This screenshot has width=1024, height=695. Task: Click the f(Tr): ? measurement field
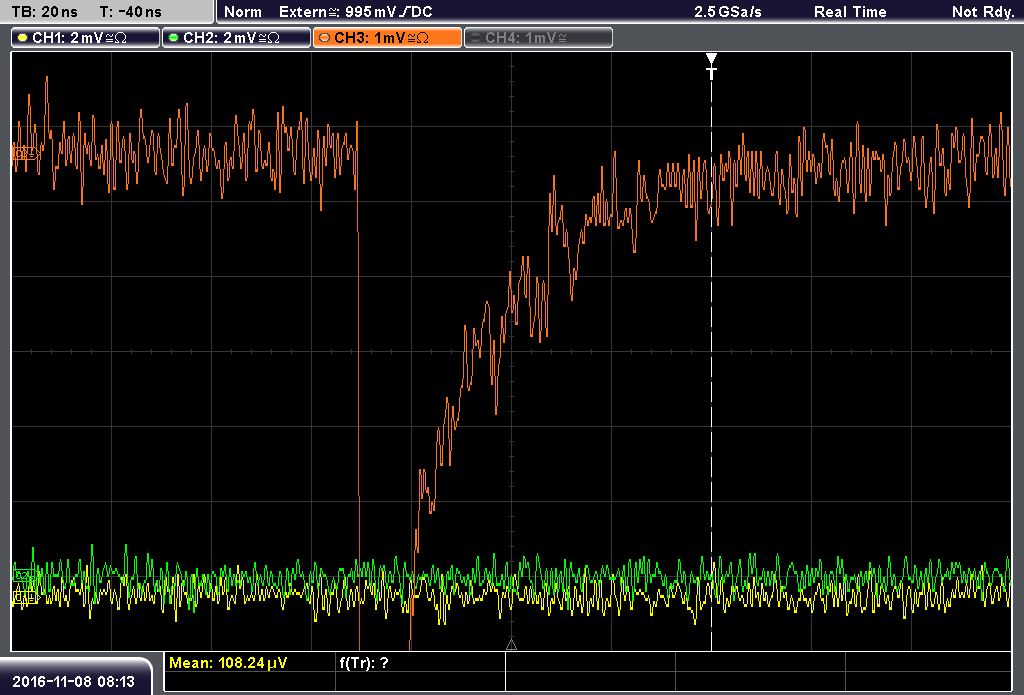364,663
